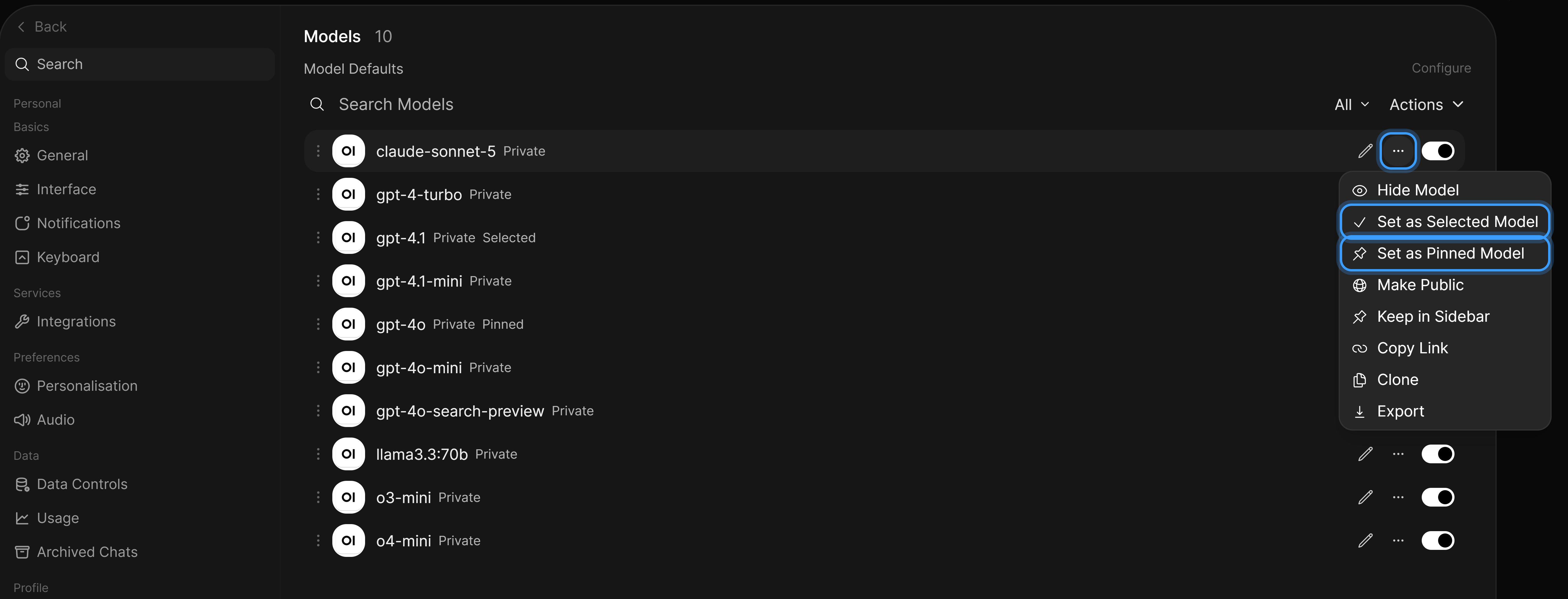Screen dimensions: 1568x599
Task: Click drag handle of gpt-4.1 row
Action: pos(318,237)
